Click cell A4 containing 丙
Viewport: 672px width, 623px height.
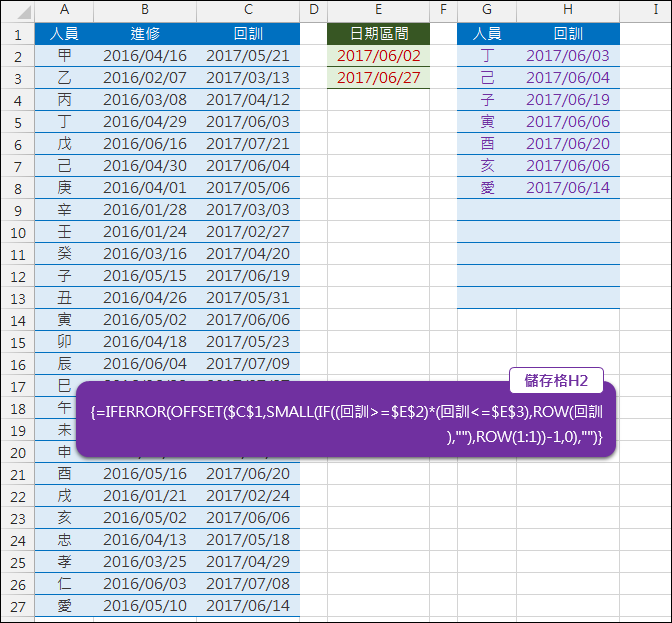coord(64,100)
